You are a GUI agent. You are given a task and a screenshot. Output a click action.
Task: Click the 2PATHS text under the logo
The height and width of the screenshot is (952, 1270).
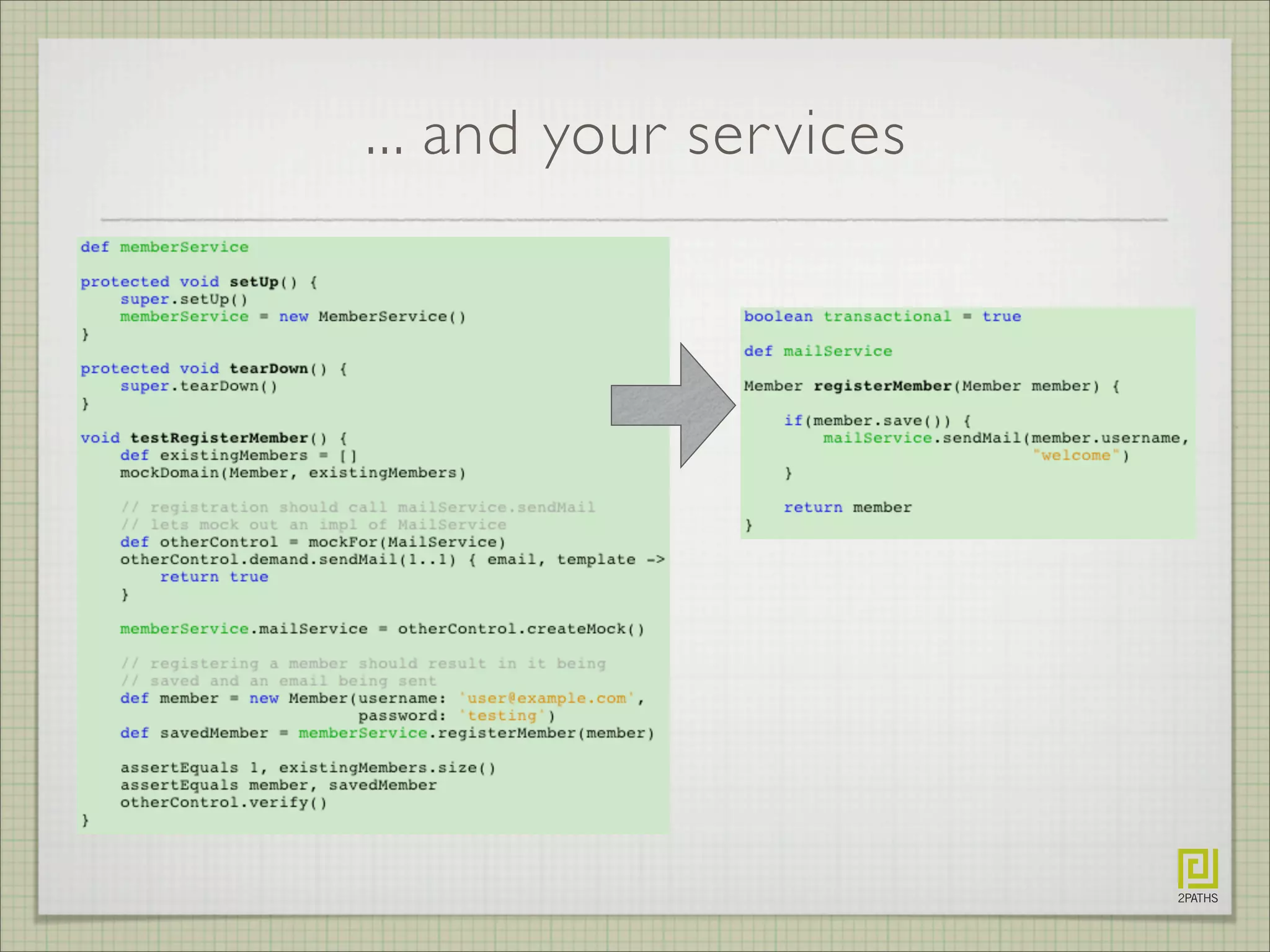[x=1197, y=898]
